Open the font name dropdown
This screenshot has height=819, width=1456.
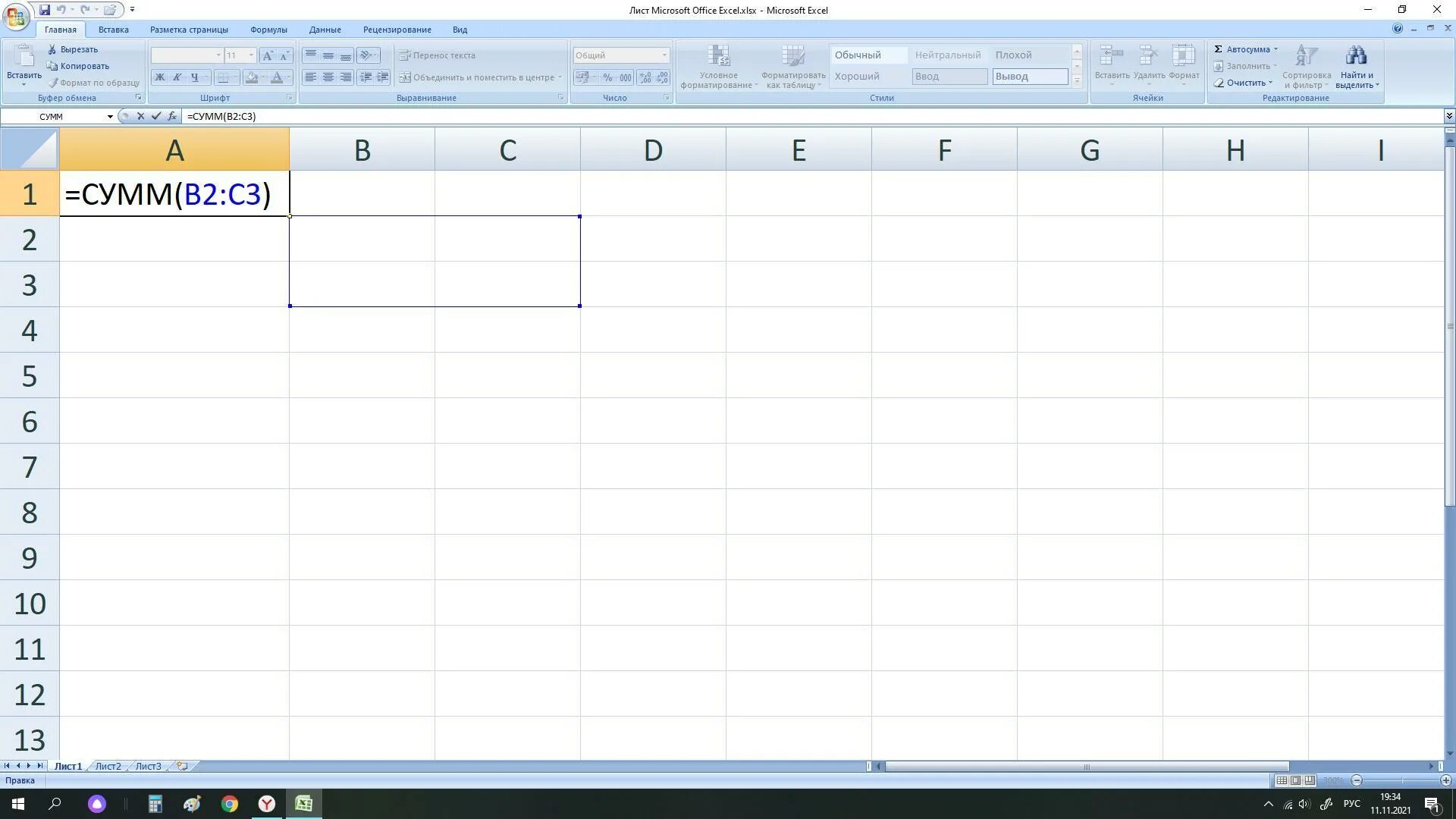[218, 55]
